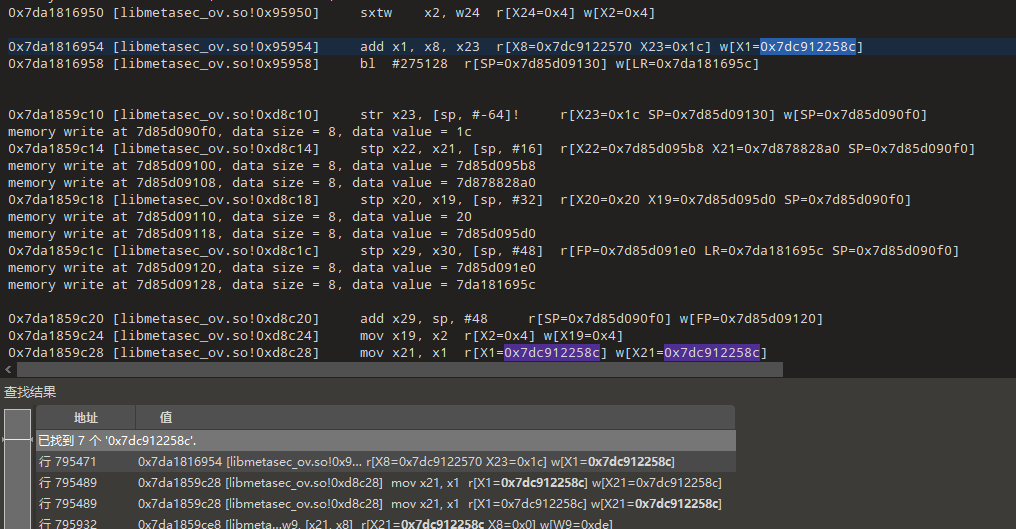1016x529 pixels.
Task: Click purple-highlighted X1 value in mov x21 line
Action: (x=551, y=352)
